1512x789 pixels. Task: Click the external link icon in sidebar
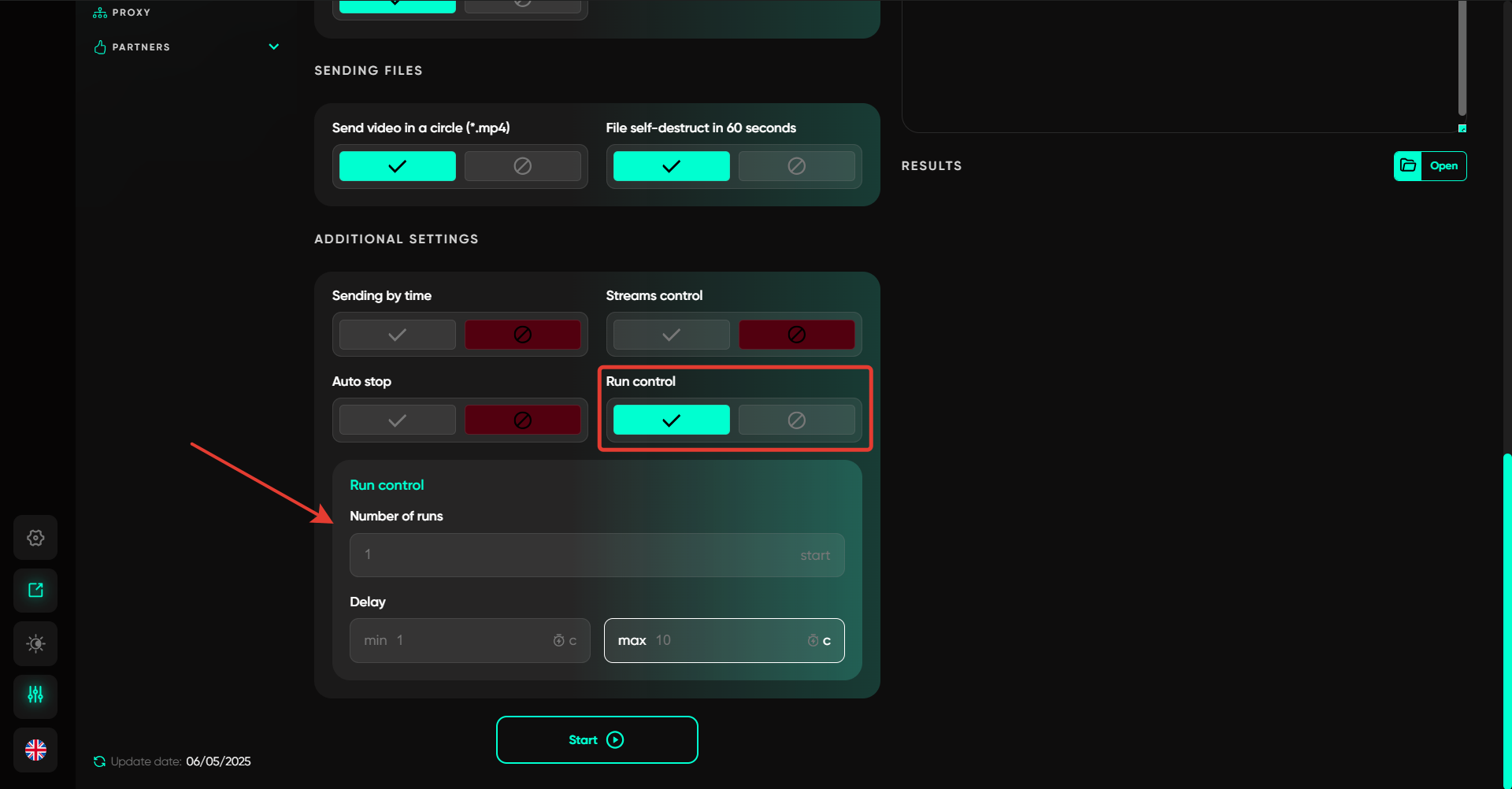pyautogui.click(x=35, y=591)
